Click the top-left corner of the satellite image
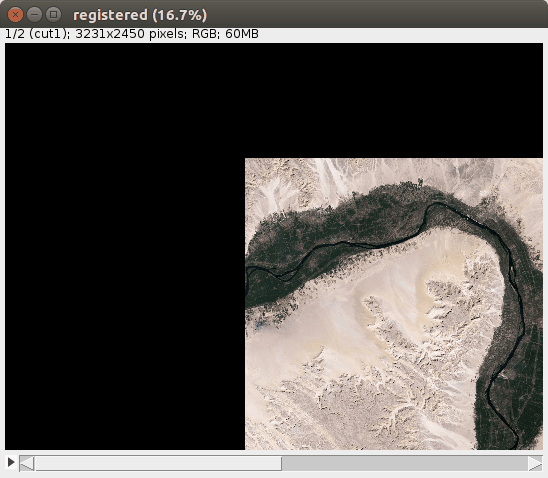The width and height of the screenshot is (548, 478). coord(246,159)
